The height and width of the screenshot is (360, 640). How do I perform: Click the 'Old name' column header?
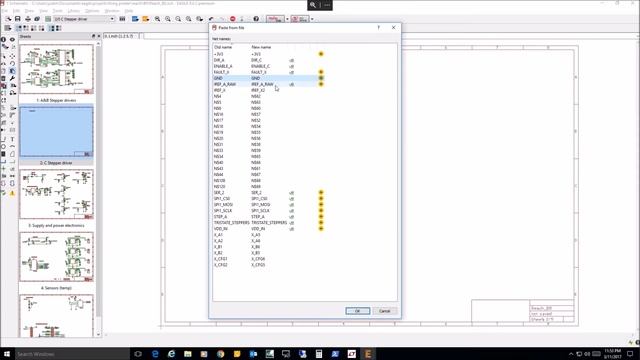(x=223, y=47)
